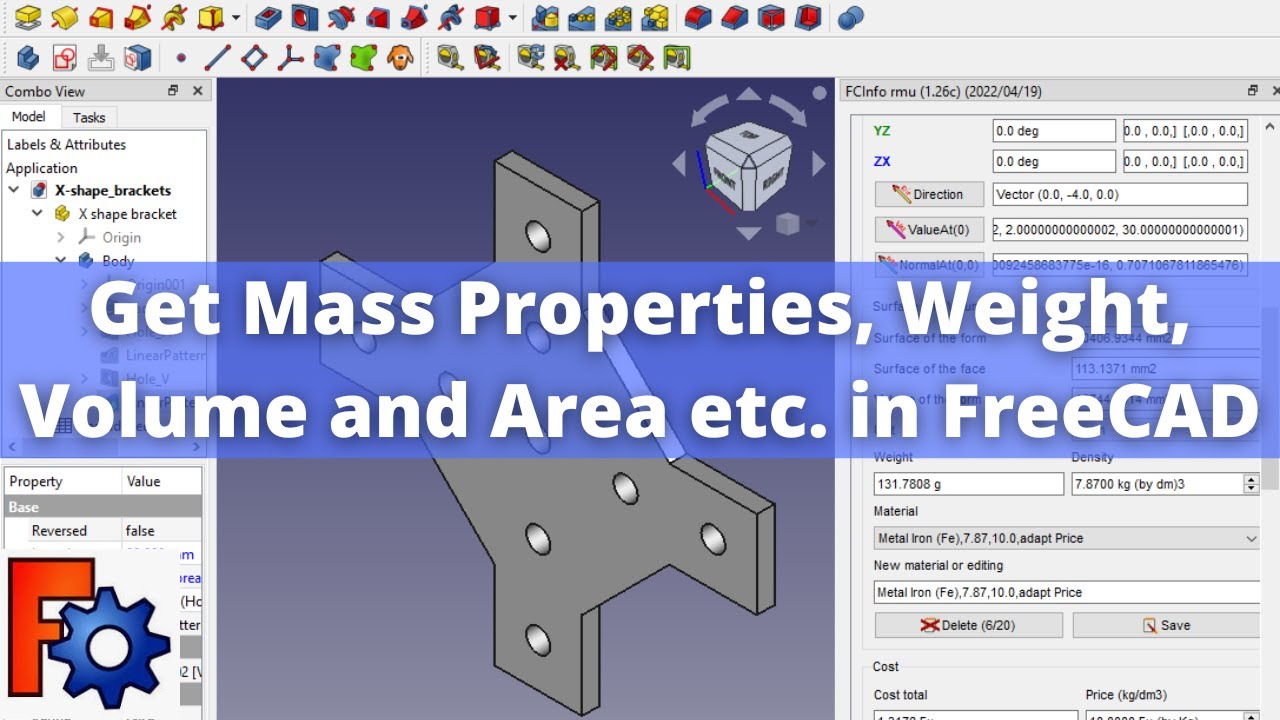
Task: Click the green Sub-Shape Binder icon
Action: click(363, 57)
